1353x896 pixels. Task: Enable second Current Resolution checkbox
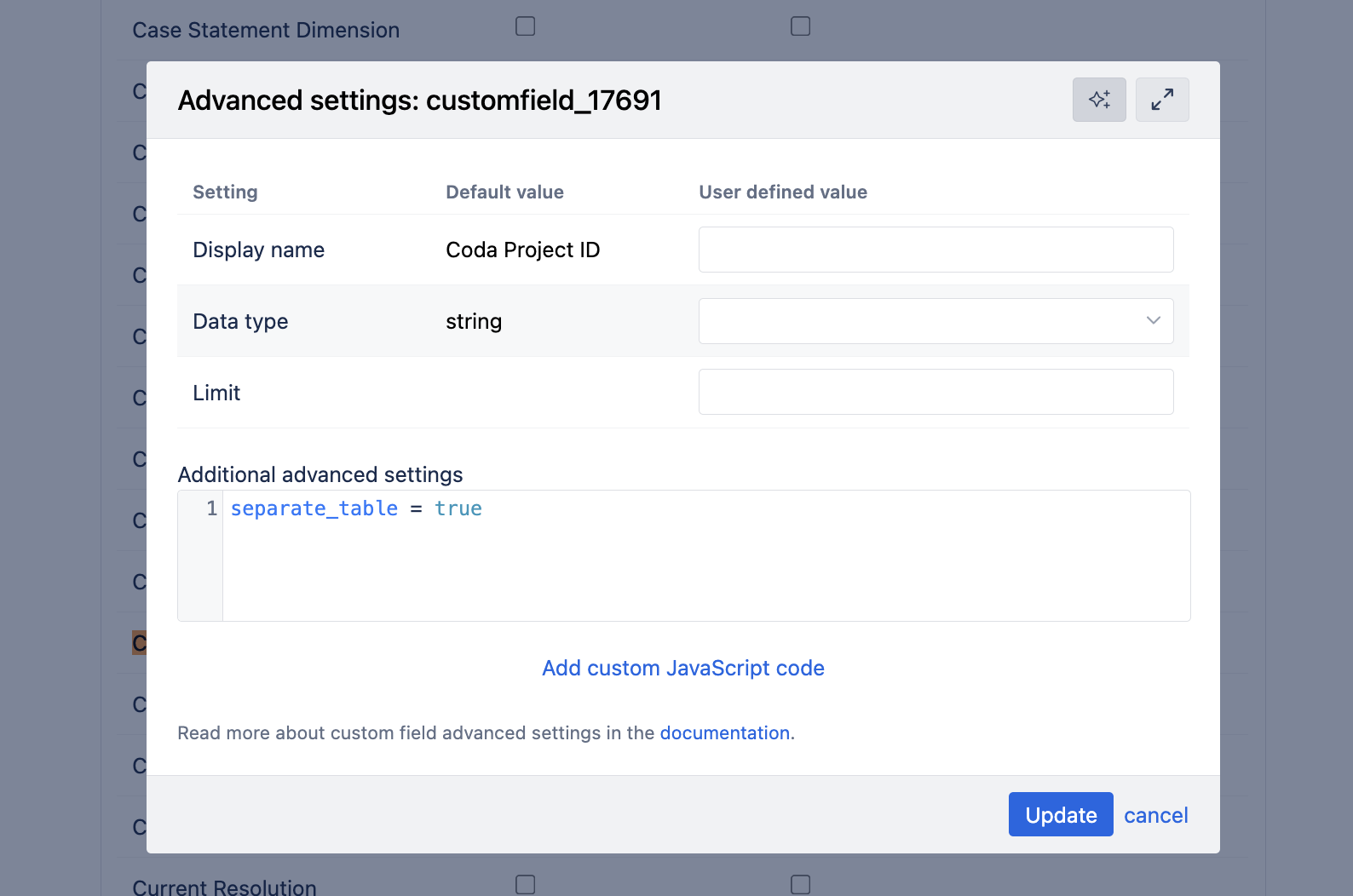pyautogui.click(x=801, y=885)
